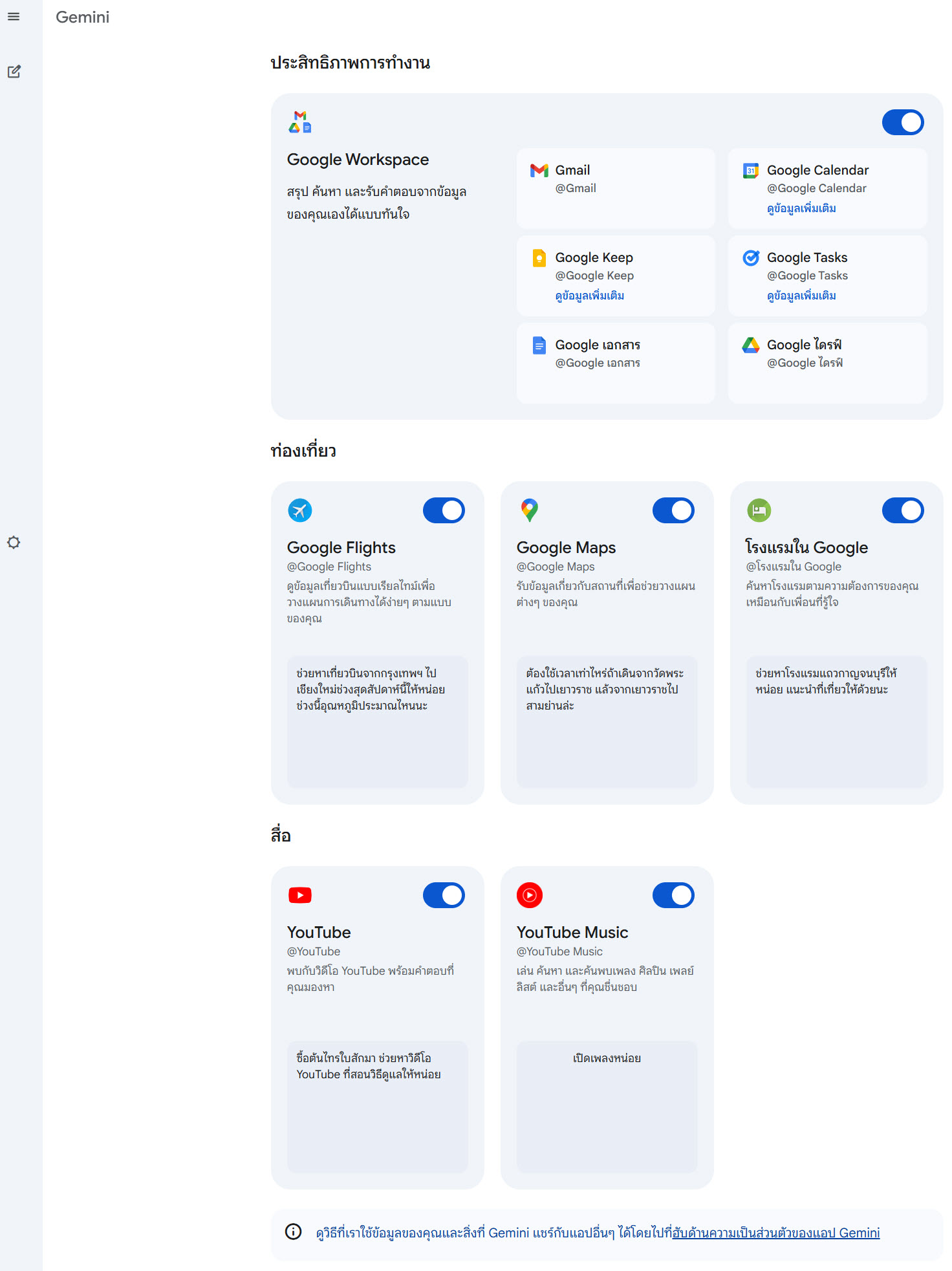Screen dimensions: 952x1271
Task: Click the YouTube card title
Action: [x=319, y=933]
